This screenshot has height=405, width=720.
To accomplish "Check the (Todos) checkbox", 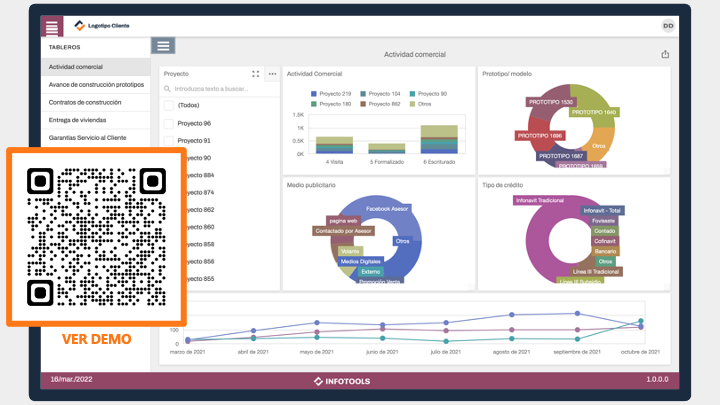I will pyautogui.click(x=169, y=105).
